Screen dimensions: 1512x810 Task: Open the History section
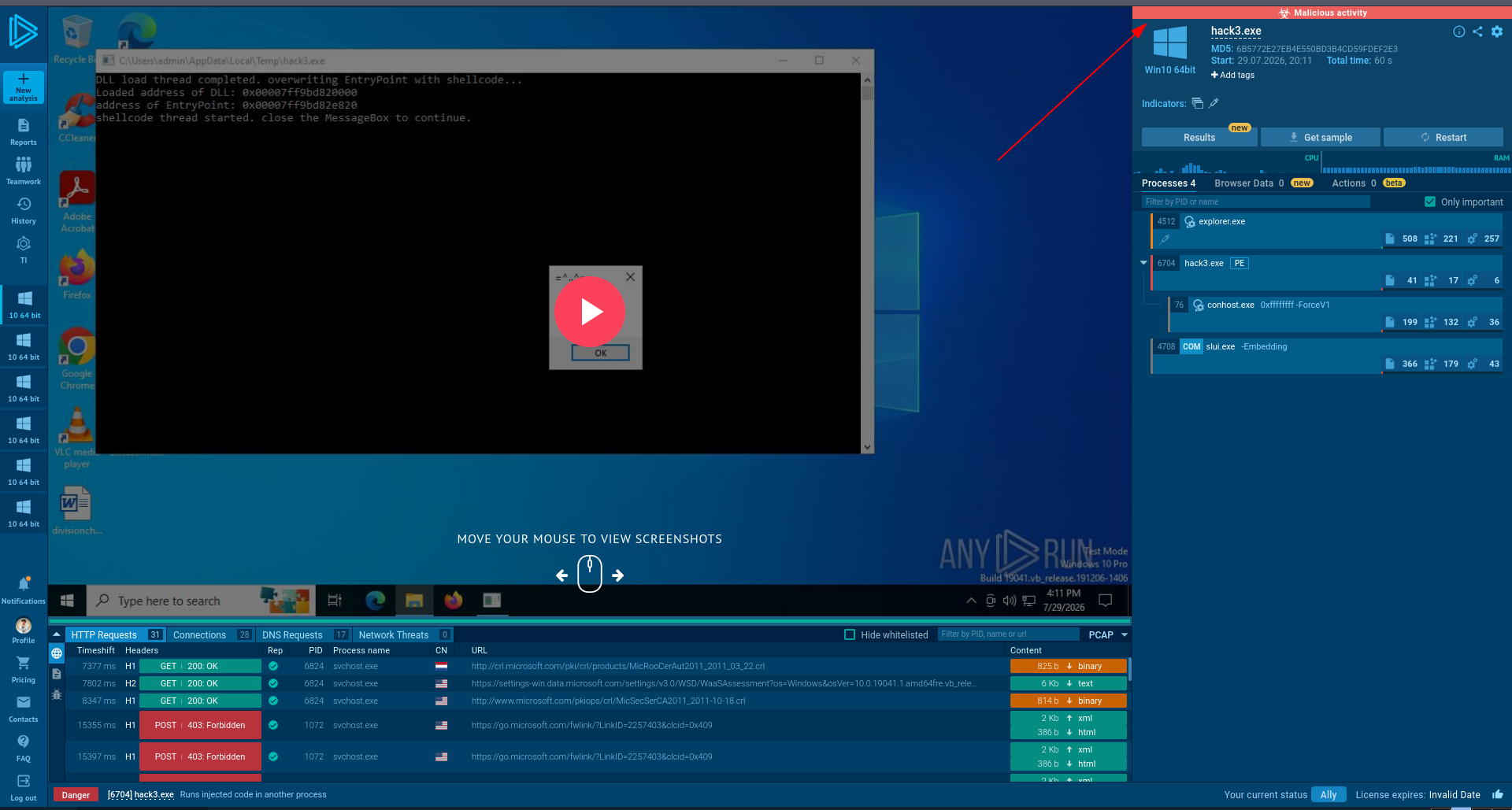click(24, 210)
